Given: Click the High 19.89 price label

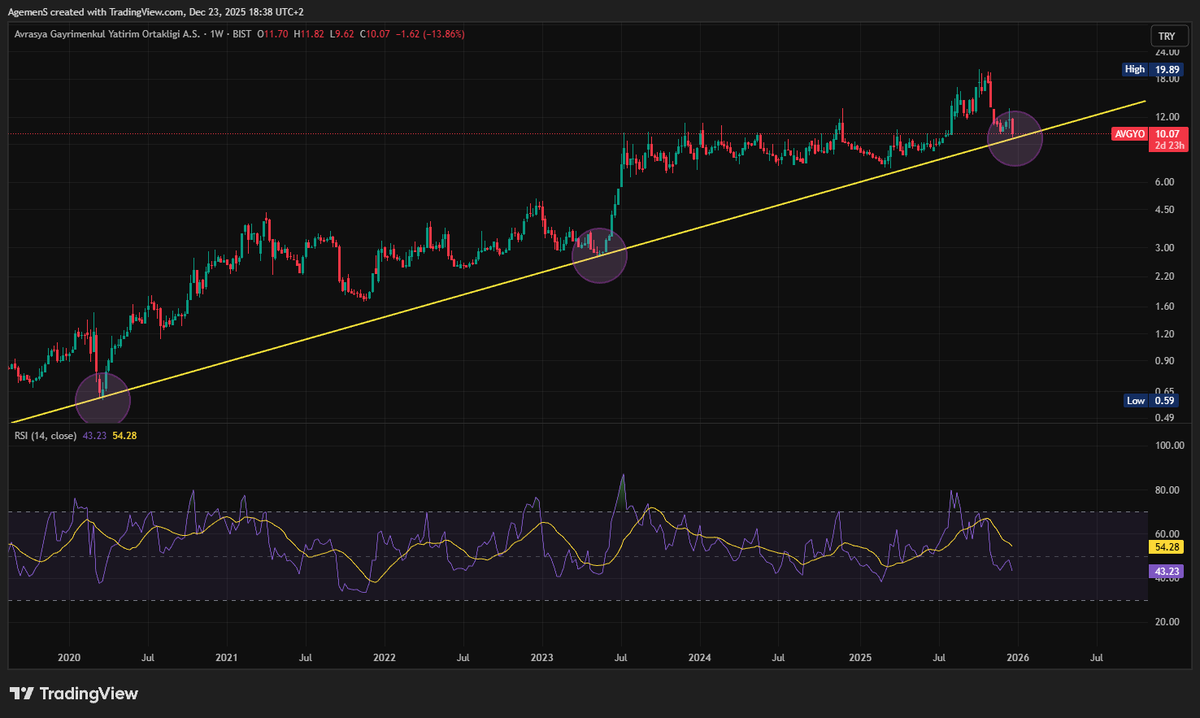Looking at the screenshot, I should (1151, 70).
